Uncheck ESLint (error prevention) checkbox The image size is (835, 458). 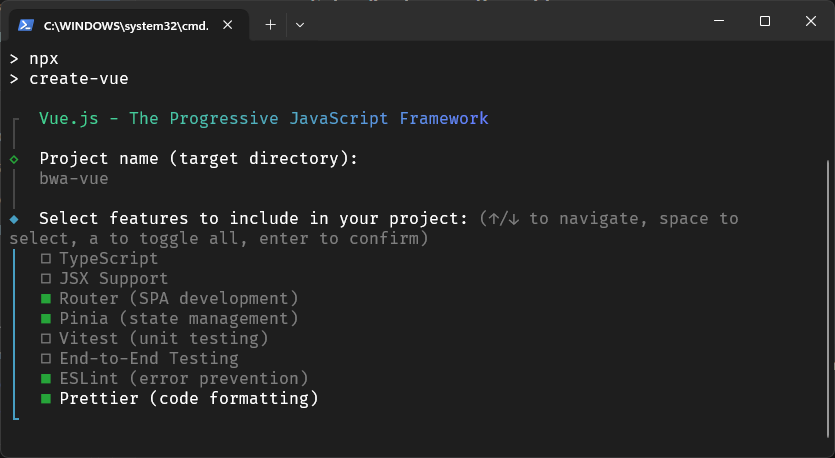[x=46, y=379]
